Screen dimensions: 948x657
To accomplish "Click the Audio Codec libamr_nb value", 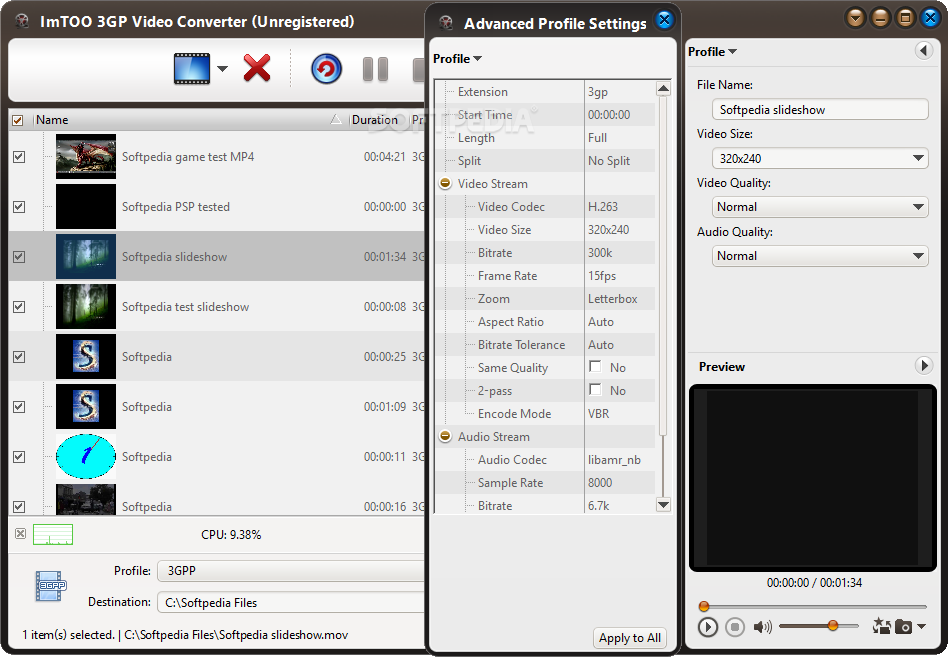I will [x=614, y=459].
